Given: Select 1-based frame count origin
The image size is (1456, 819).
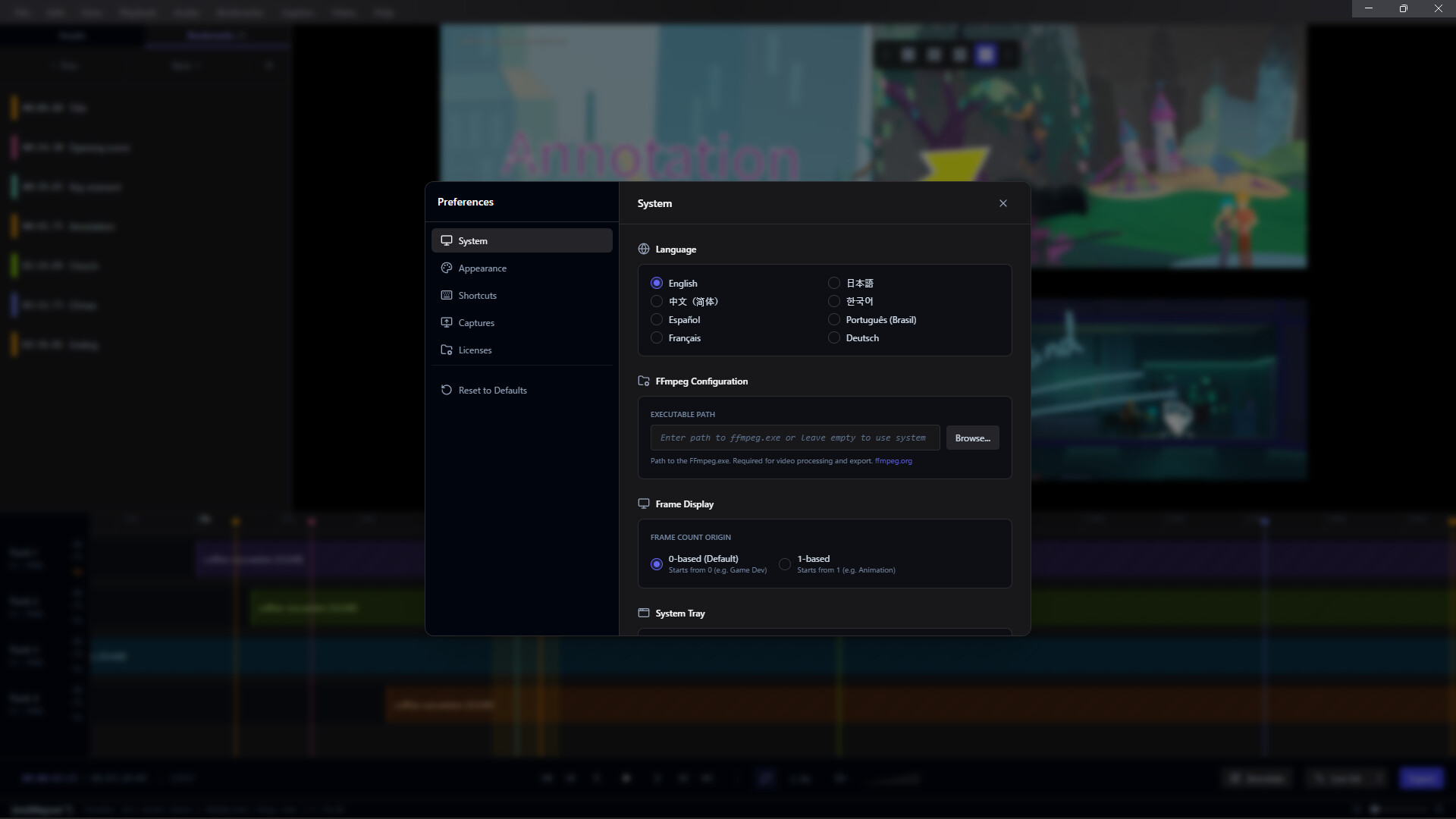Looking at the screenshot, I should pos(785,564).
